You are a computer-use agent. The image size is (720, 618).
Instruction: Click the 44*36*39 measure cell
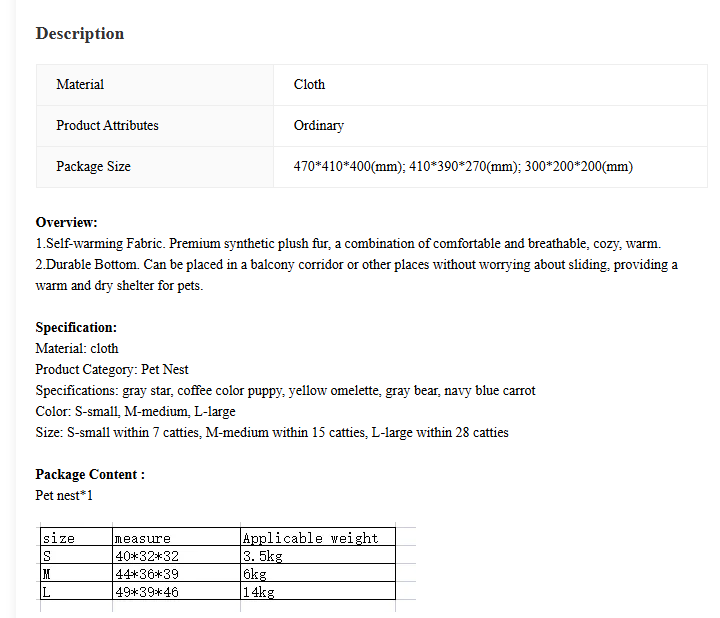pos(176,573)
